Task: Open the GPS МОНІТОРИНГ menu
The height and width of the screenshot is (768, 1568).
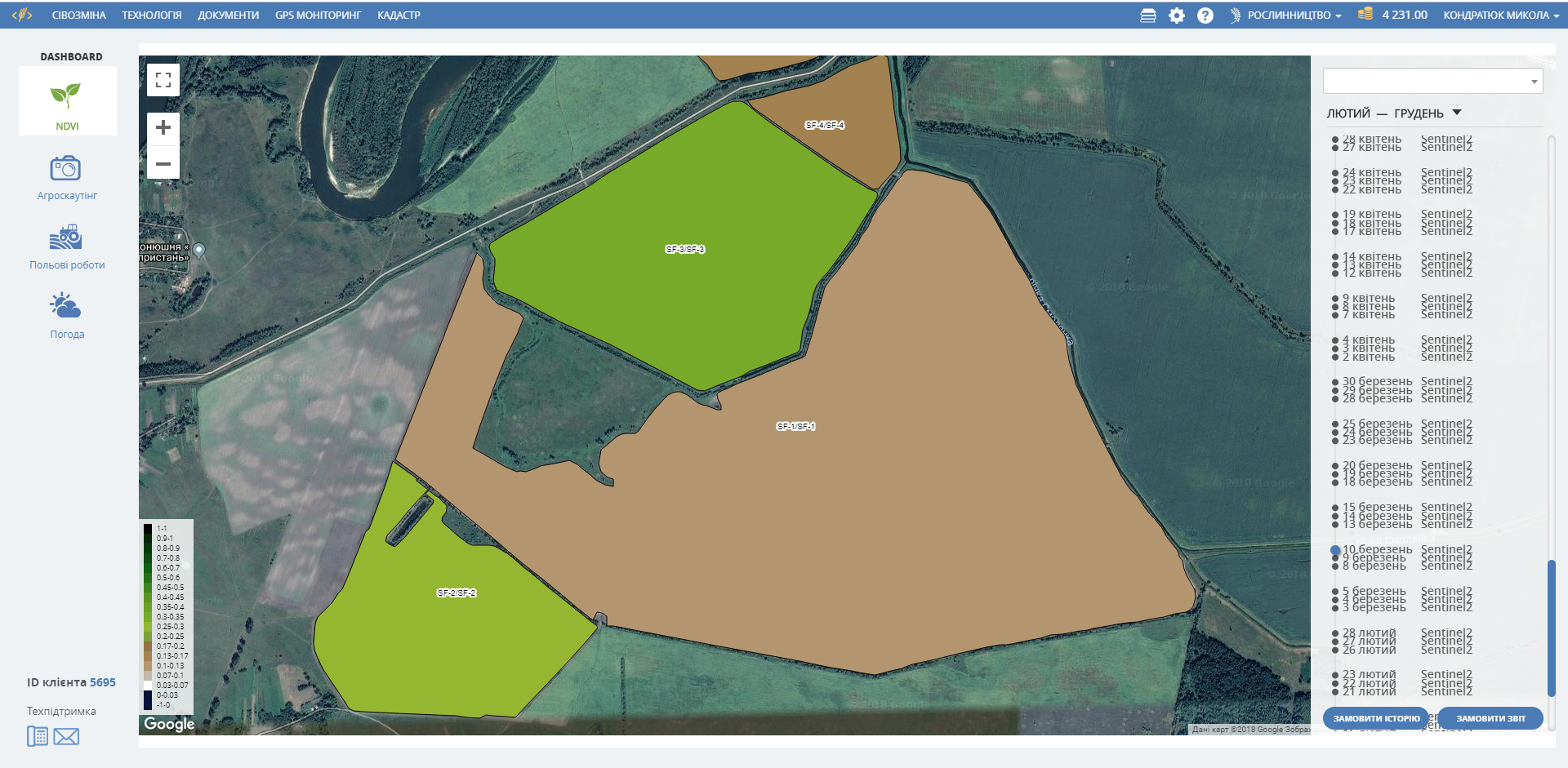Action: point(318,16)
